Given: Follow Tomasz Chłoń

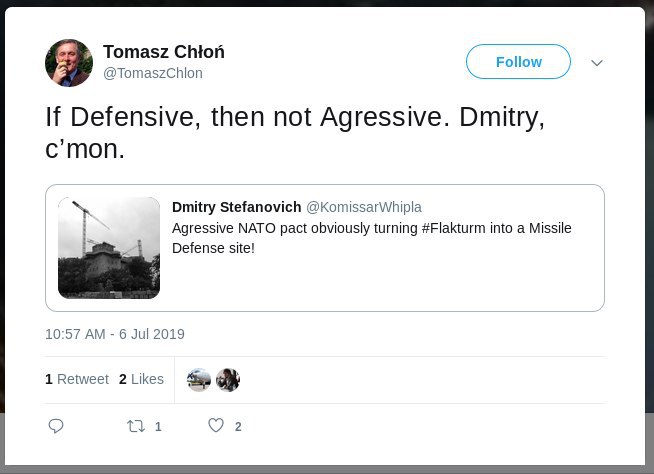Looking at the screenshot, I should point(518,62).
